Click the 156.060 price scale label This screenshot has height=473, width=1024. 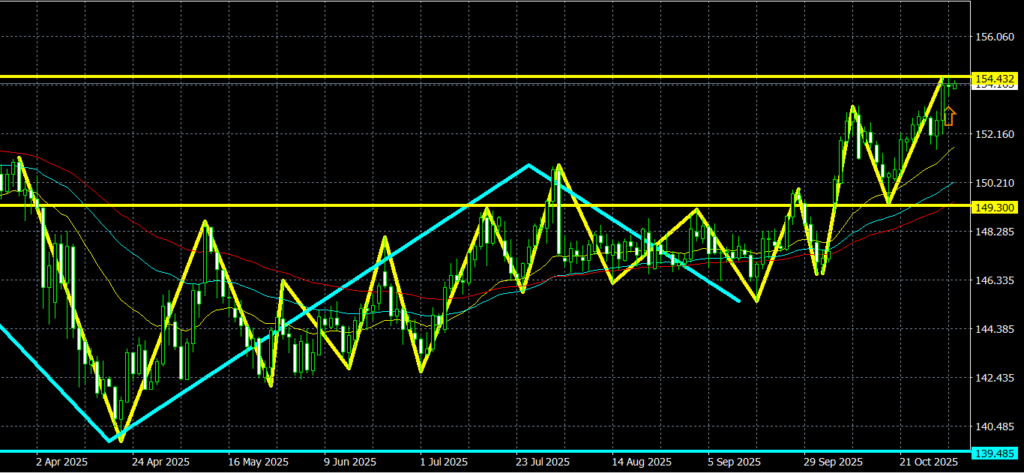pyautogui.click(x=992, y=37)
